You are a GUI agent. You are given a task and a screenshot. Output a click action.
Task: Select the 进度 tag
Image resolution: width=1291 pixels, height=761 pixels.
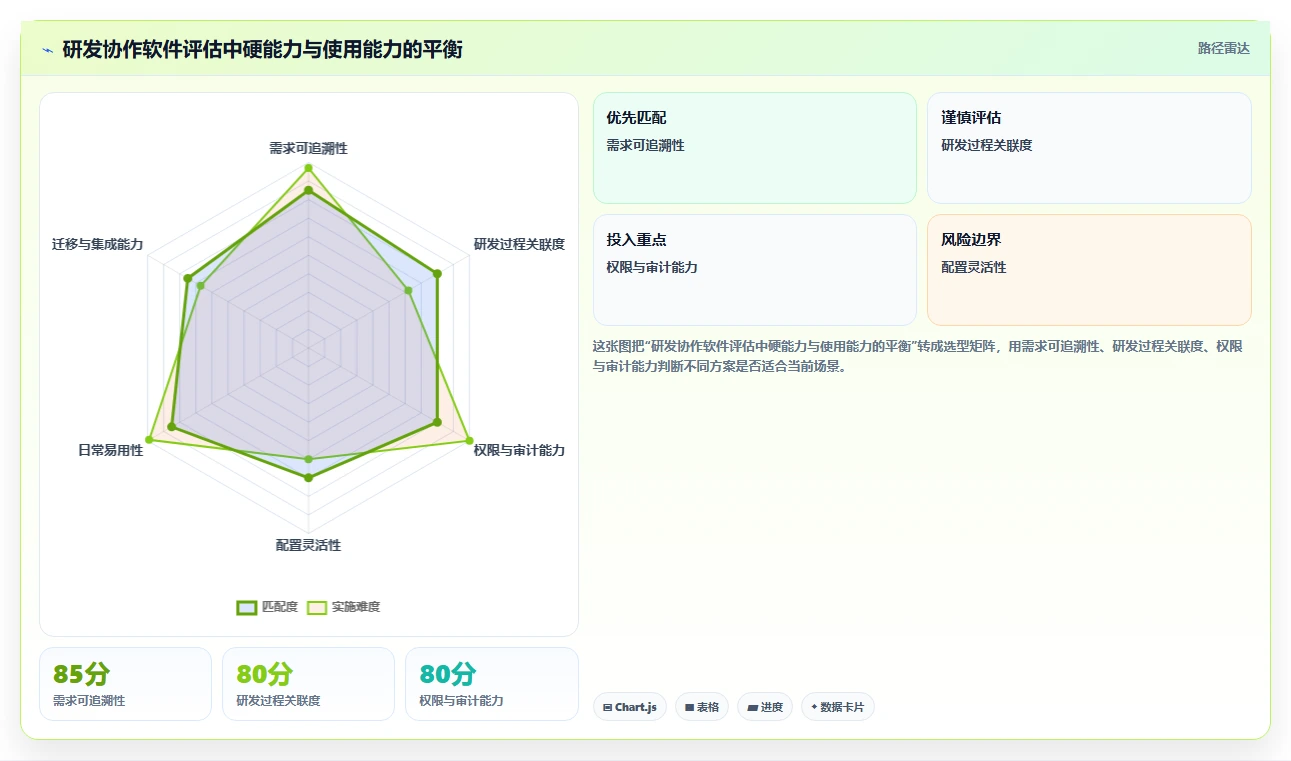point(765,707)
